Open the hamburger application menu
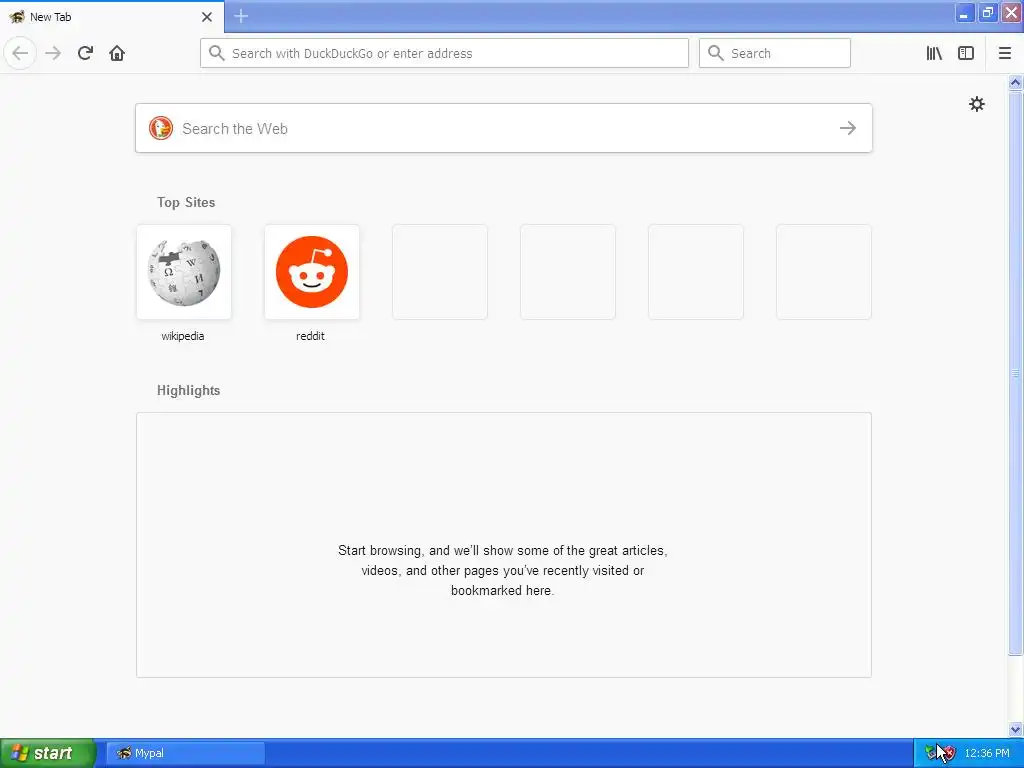This screenshot has width=1024, height=768. tap(1004, 53)
